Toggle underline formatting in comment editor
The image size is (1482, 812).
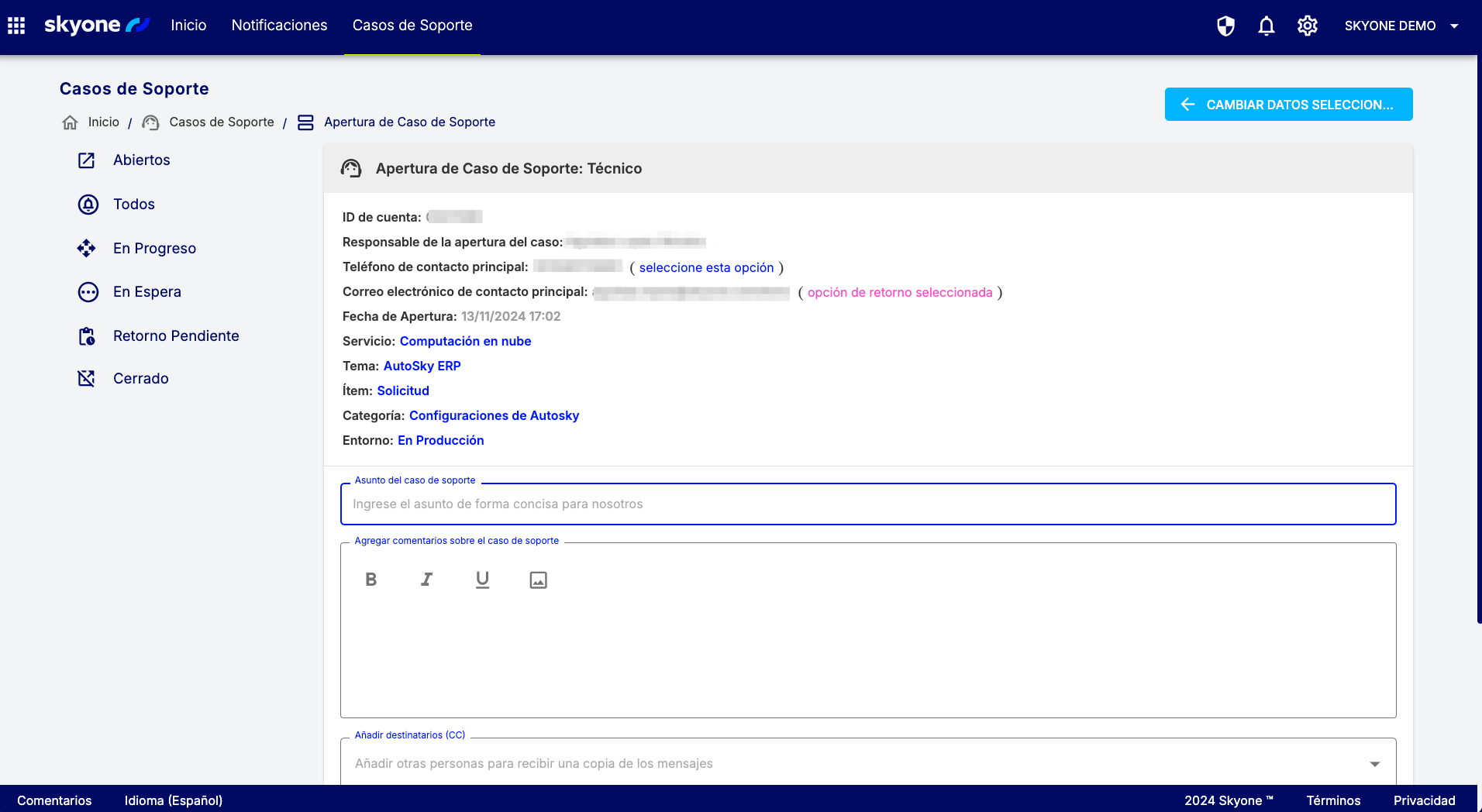482,580
